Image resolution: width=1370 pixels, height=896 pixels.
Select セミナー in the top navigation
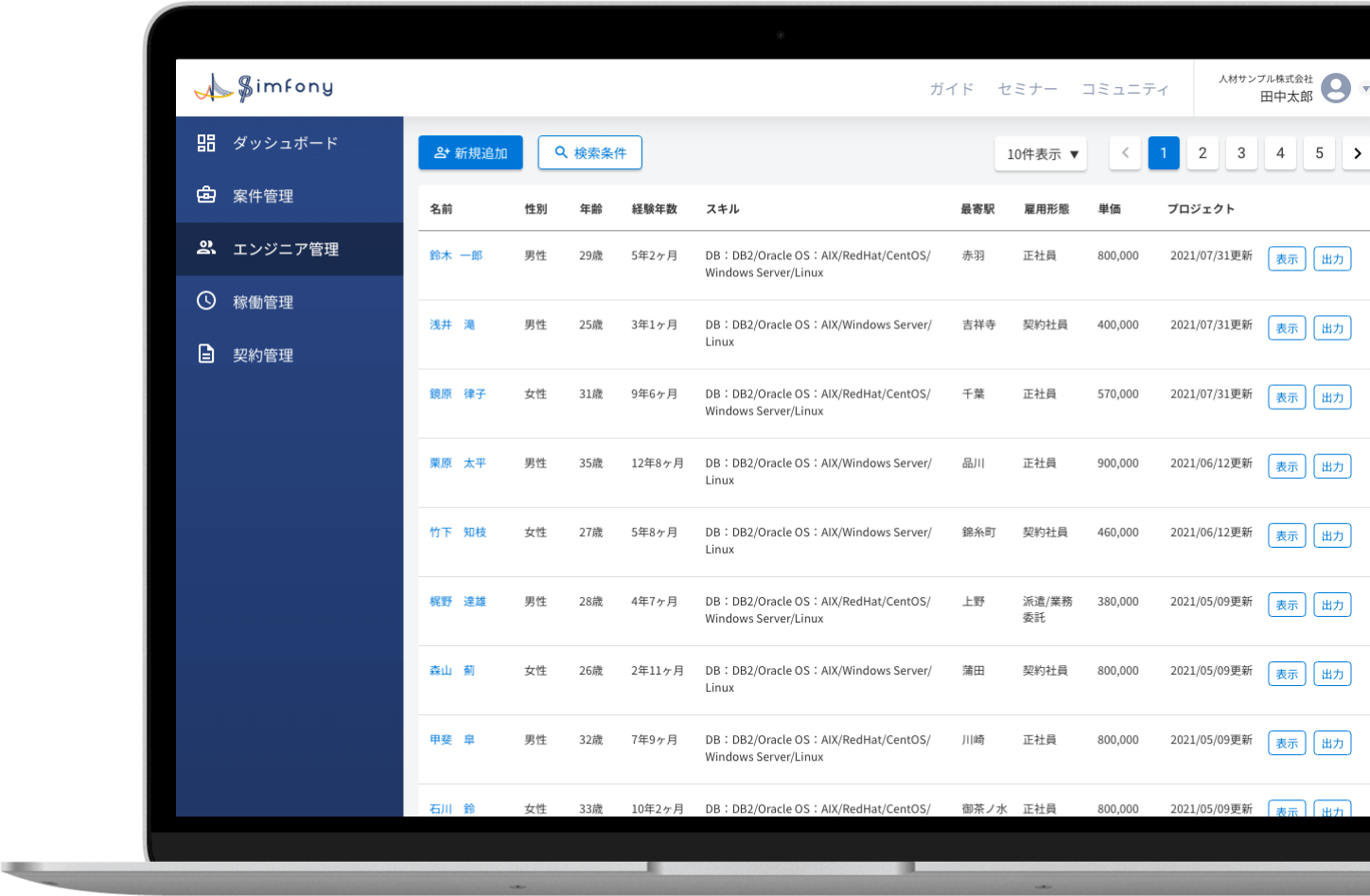point(1027,89)
